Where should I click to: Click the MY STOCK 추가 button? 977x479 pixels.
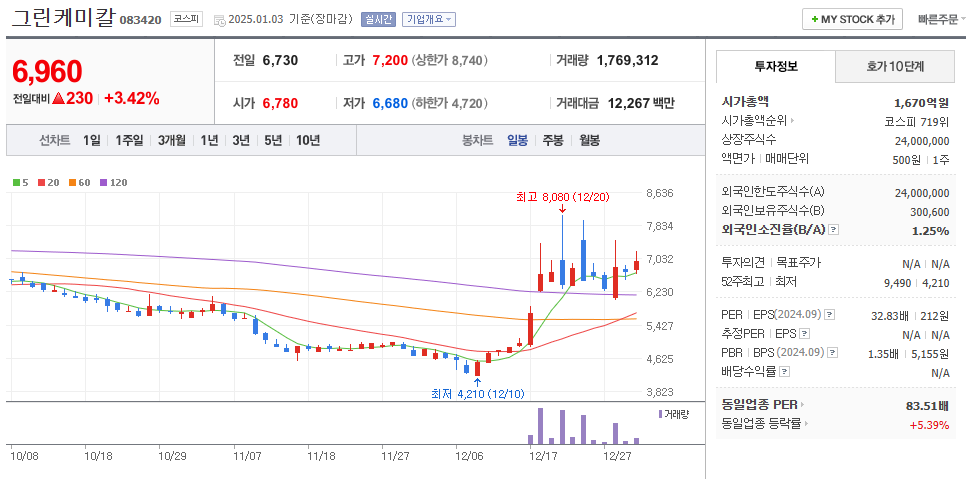click(x=852, y=19)
